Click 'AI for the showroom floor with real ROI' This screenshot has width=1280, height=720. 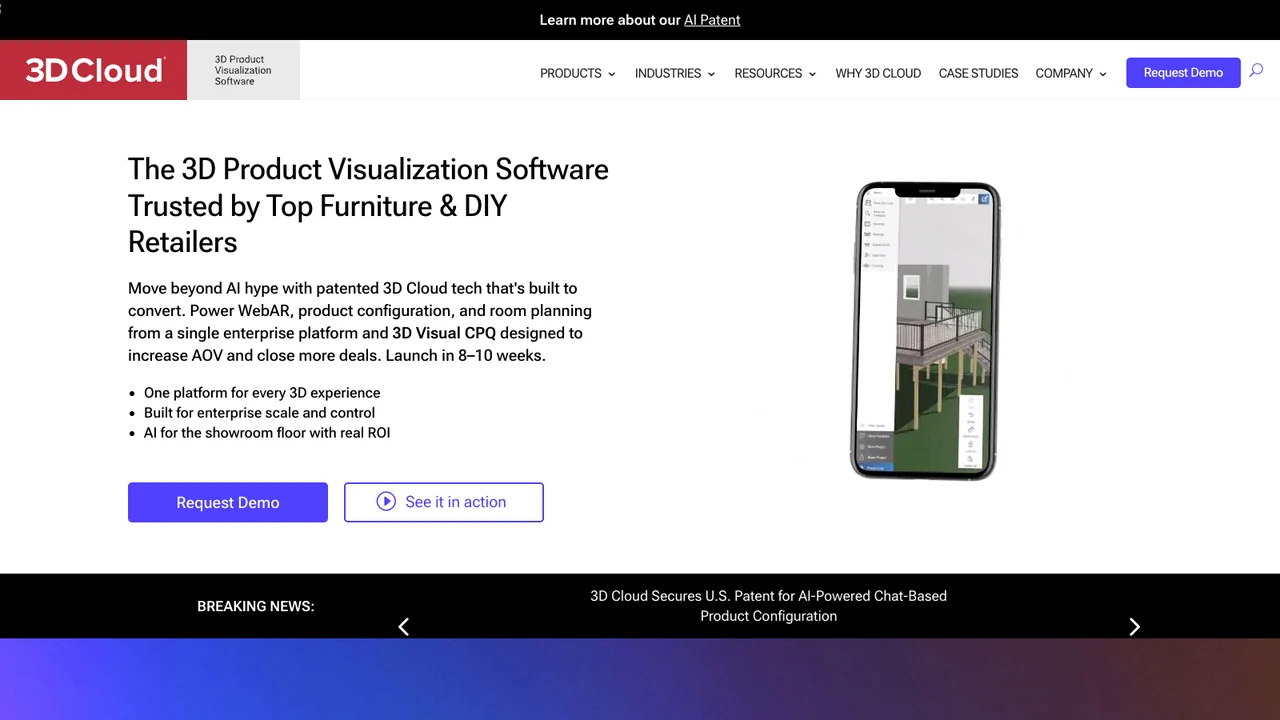click(267, 433)
